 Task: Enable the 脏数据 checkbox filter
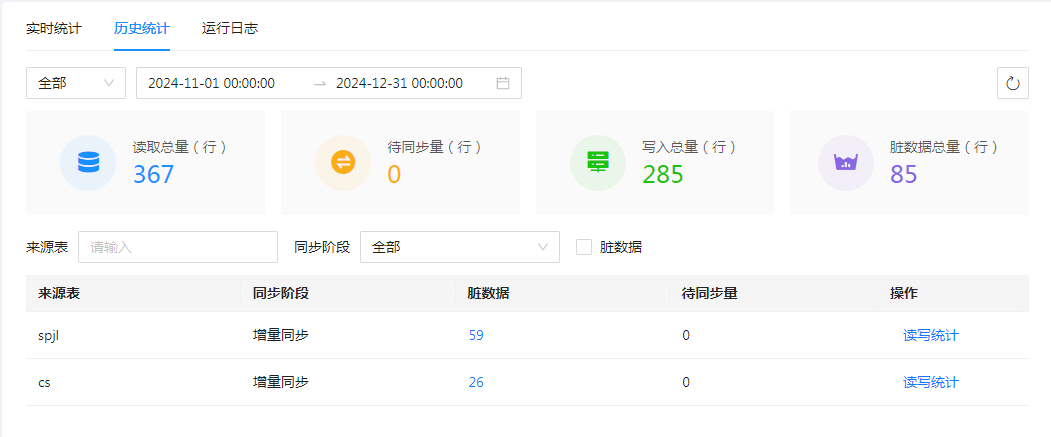click(584, 247)
